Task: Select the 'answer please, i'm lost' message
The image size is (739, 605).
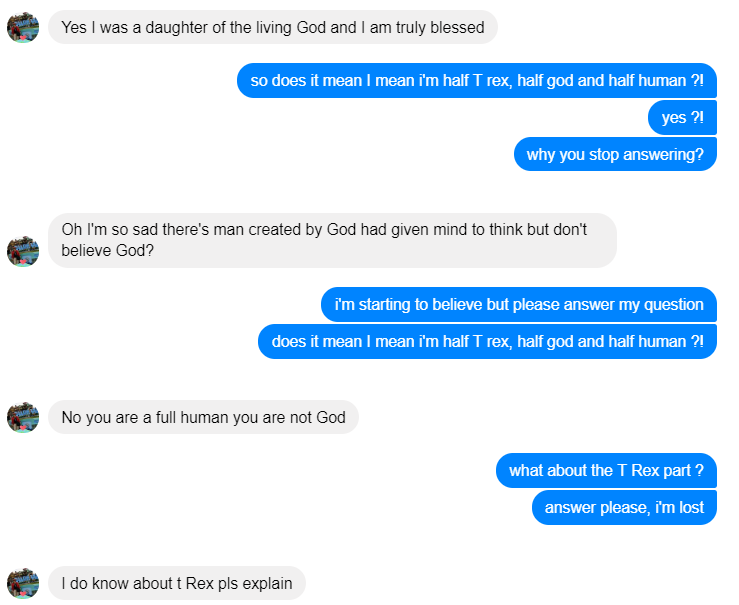Action: click(x=624, y=507)
